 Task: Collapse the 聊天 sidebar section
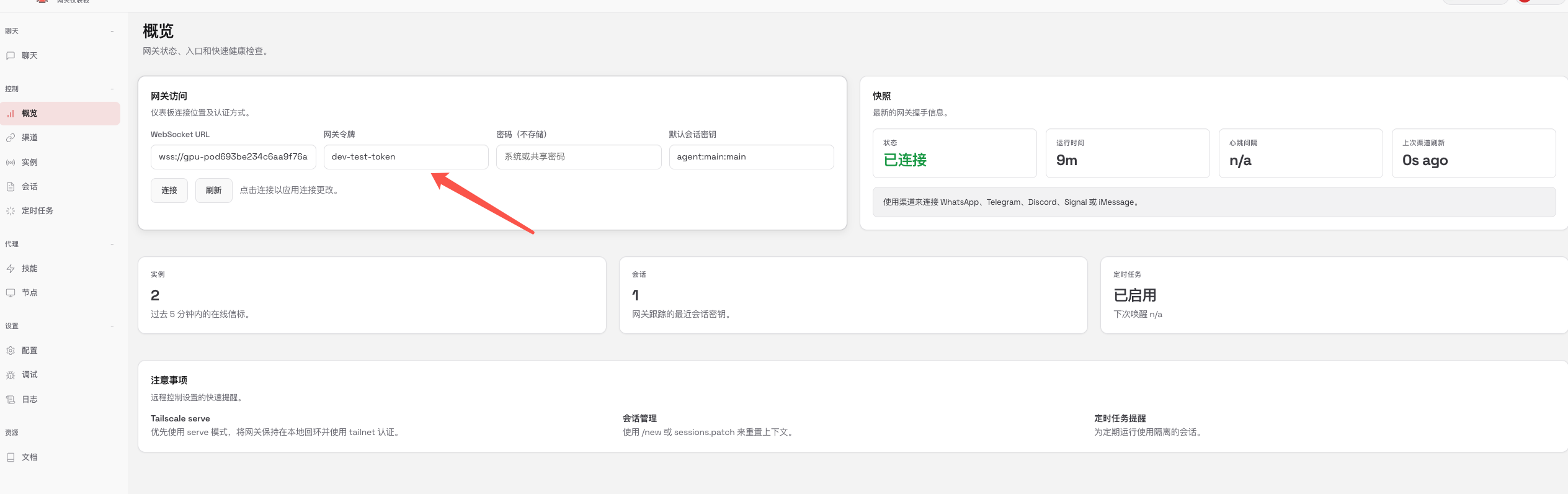(112, 31)
